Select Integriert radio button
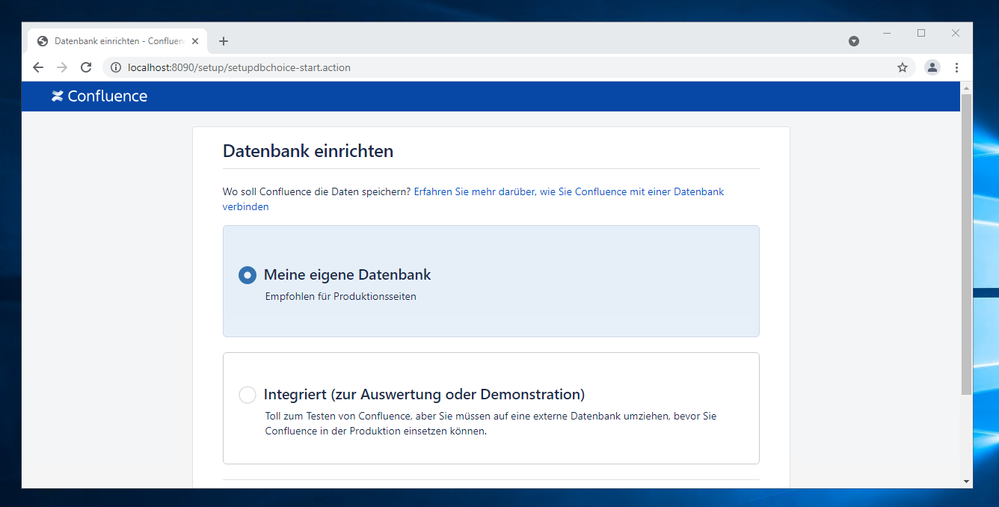The height and width of the screenshot is (507, 999). point(247,395)
